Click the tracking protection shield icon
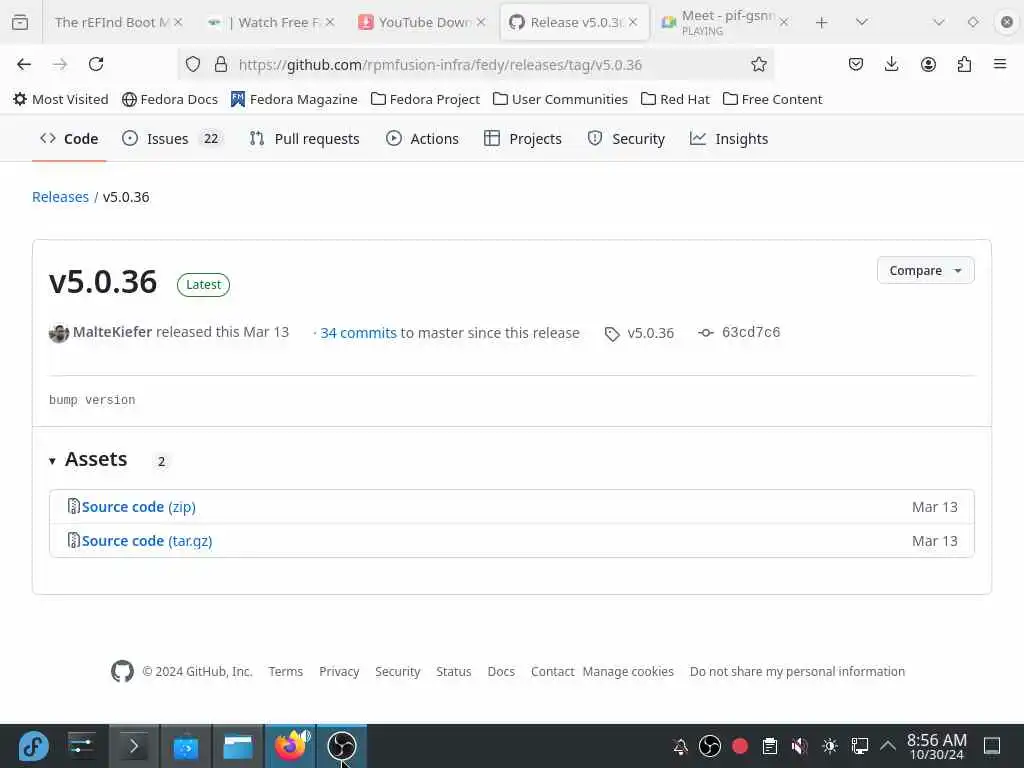 193,64
